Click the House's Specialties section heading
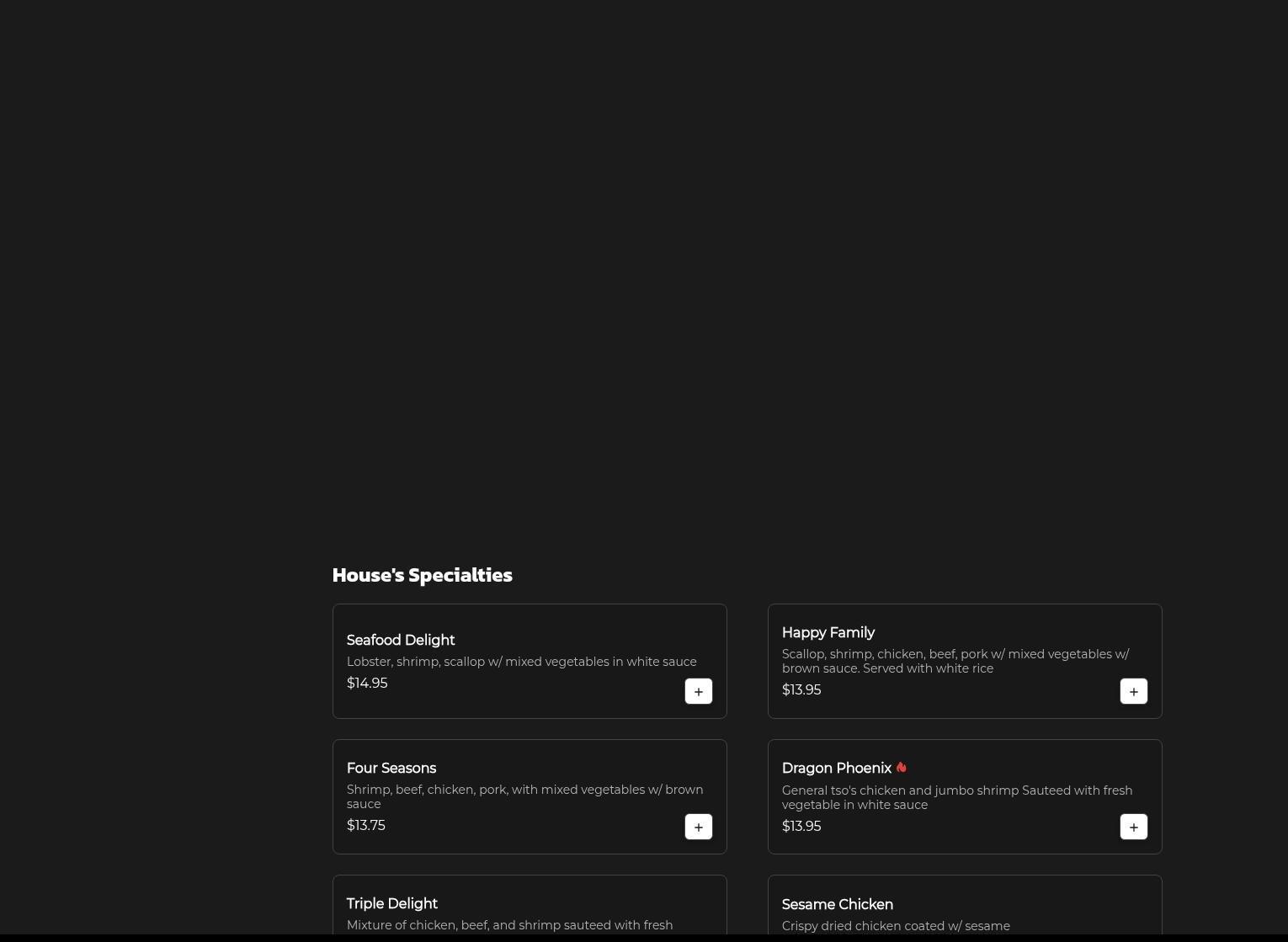Viewport: 1288px width, 942px height. [422, 575]
